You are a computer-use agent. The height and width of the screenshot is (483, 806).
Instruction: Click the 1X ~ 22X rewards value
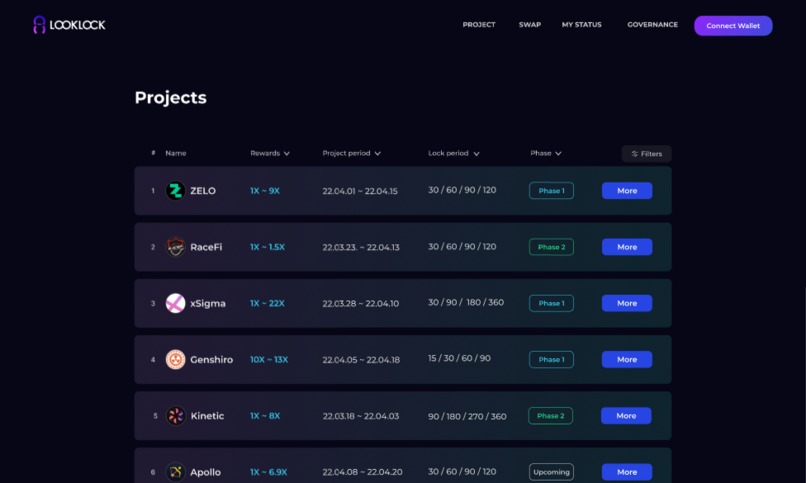pos(267,303)
